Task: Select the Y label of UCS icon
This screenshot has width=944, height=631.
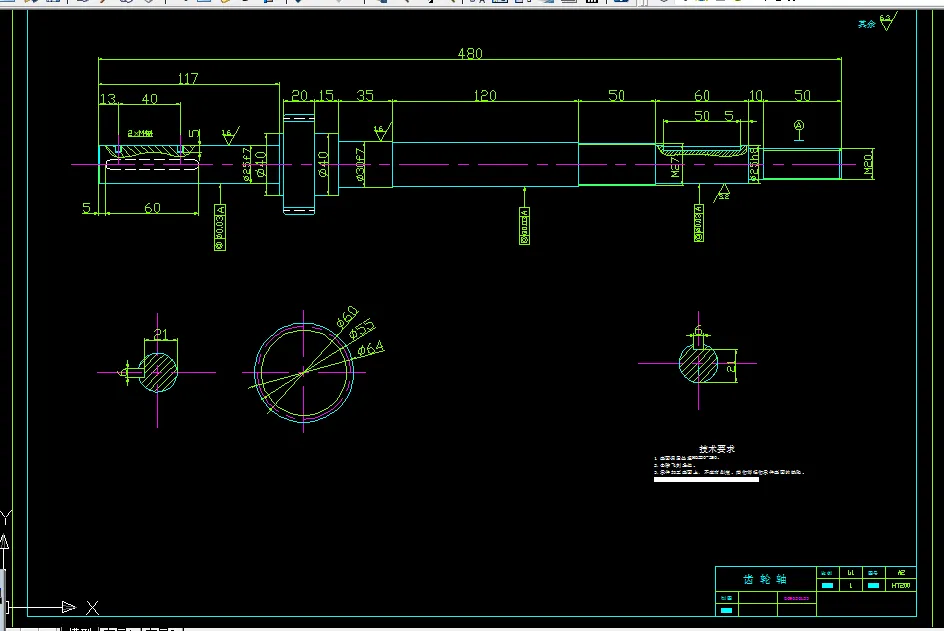Action: click(6, 517)
